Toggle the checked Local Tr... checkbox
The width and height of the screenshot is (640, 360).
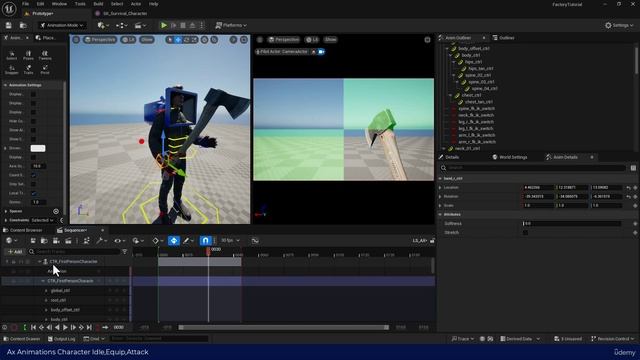click(x=33, y=193)
